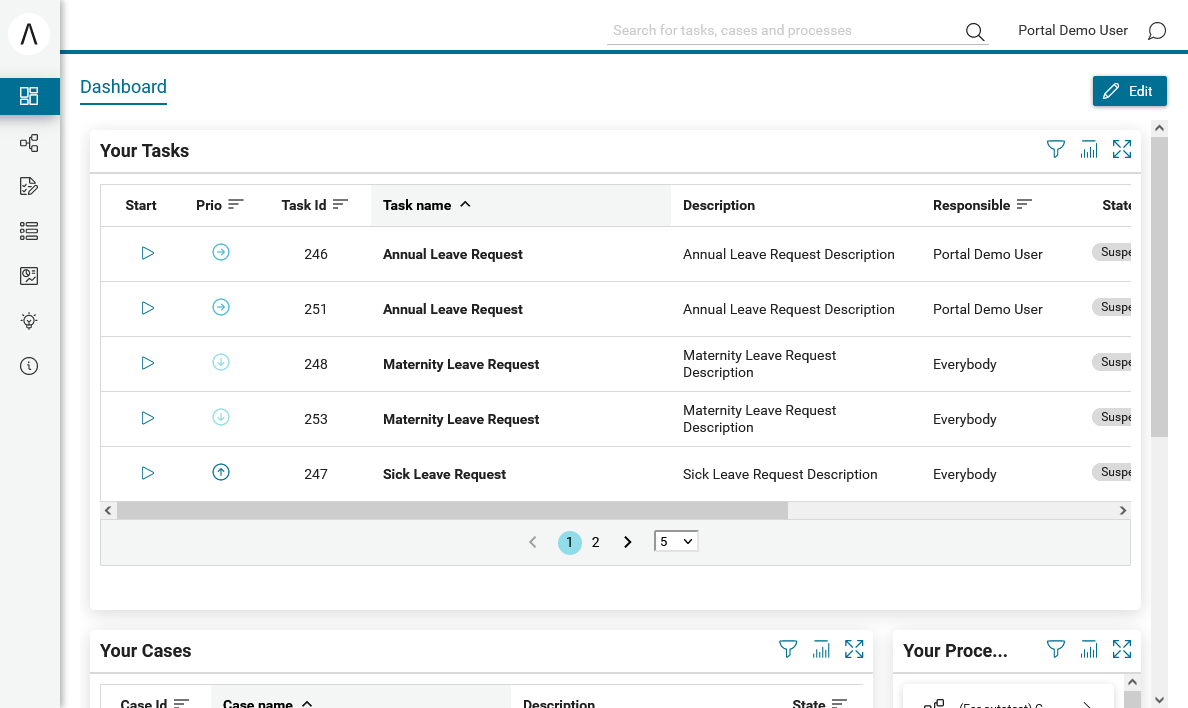Open the Dashboard tab
Screen dimensions: 1188x708
click(x=123, y=87)
